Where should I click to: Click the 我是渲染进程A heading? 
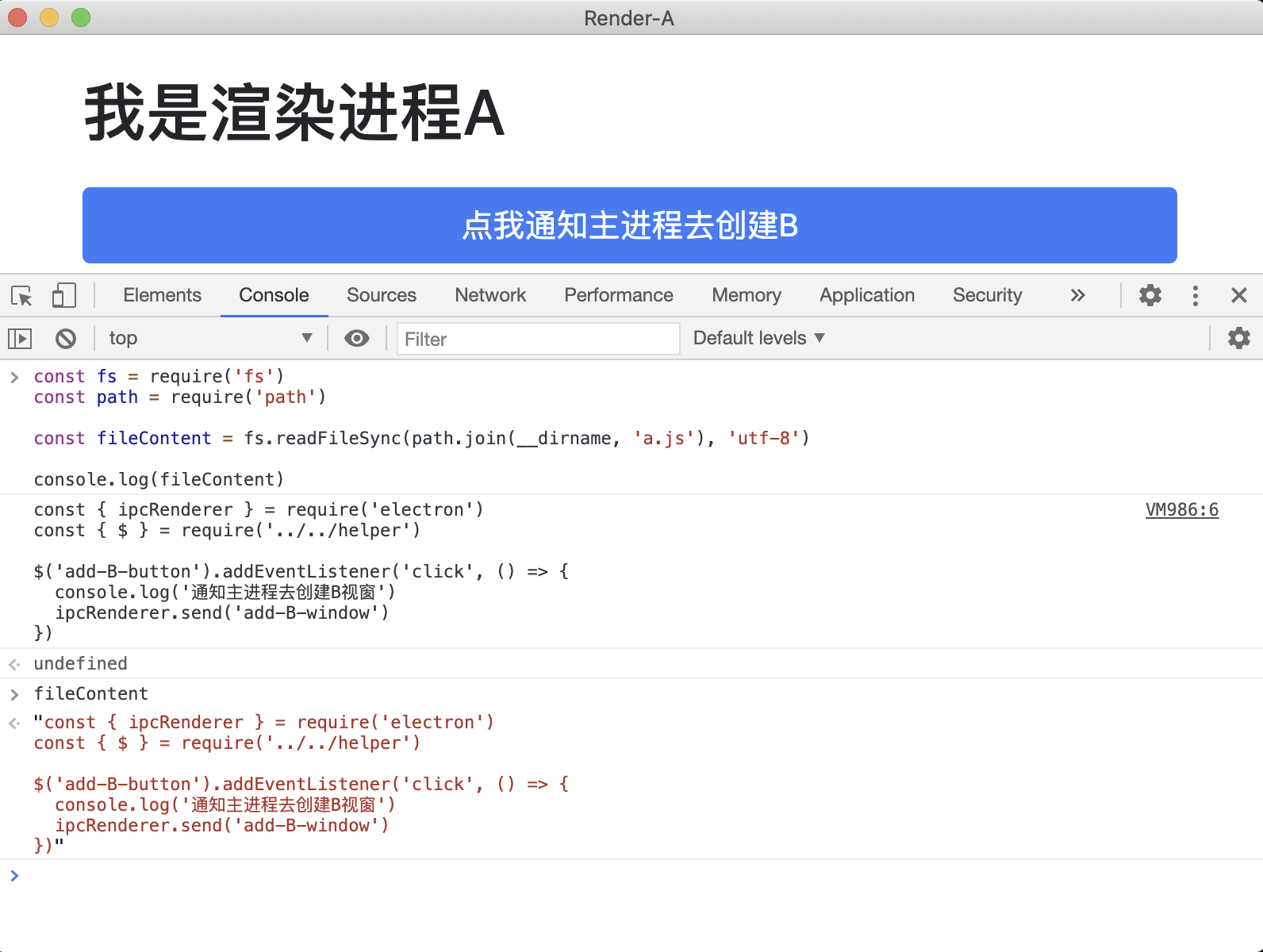(x=294, y=113)
